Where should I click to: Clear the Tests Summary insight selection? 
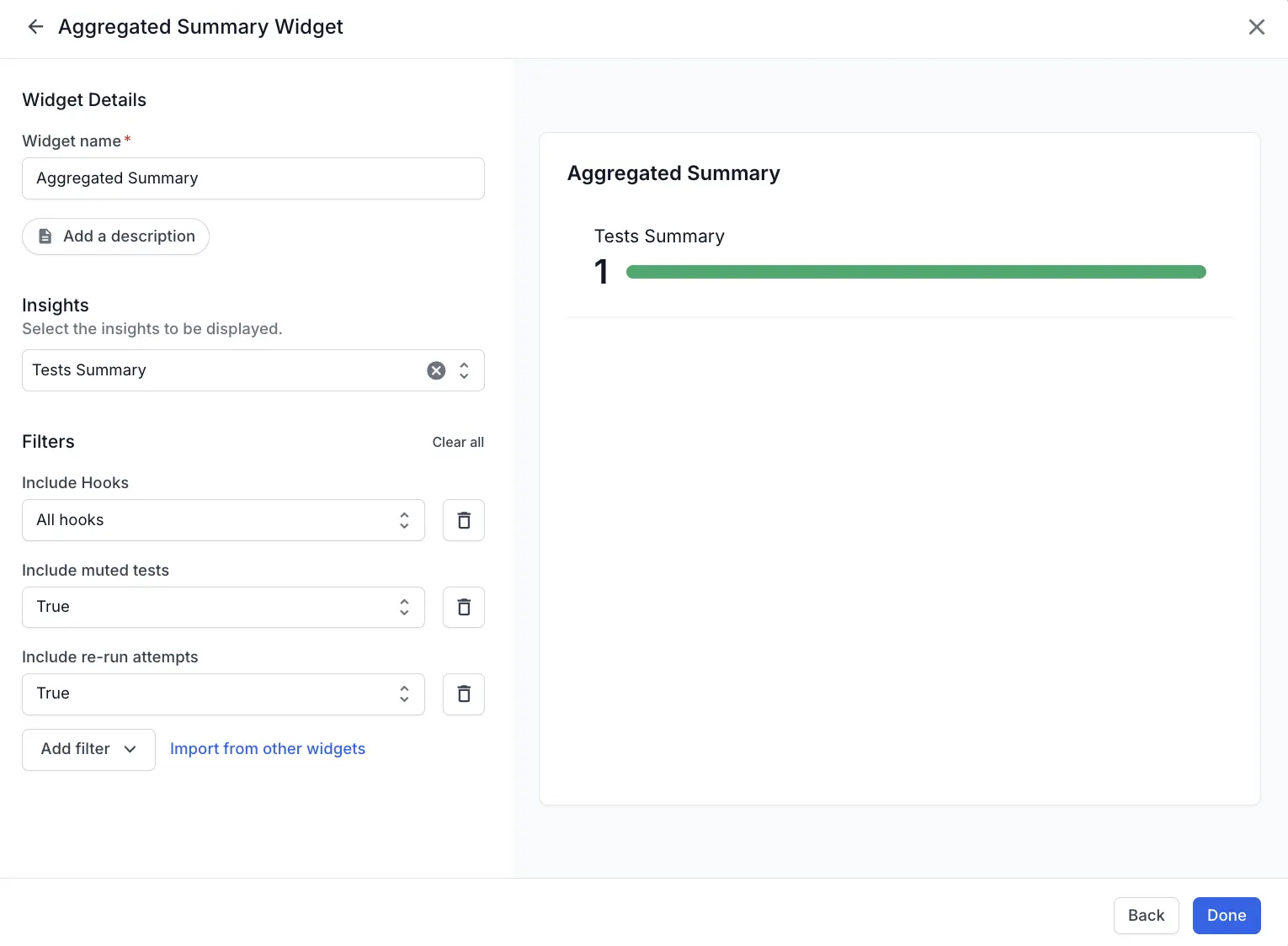436,370
